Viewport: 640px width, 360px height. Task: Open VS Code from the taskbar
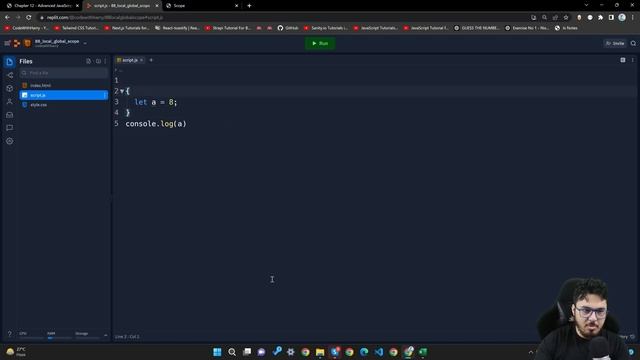tap(379, 352)
